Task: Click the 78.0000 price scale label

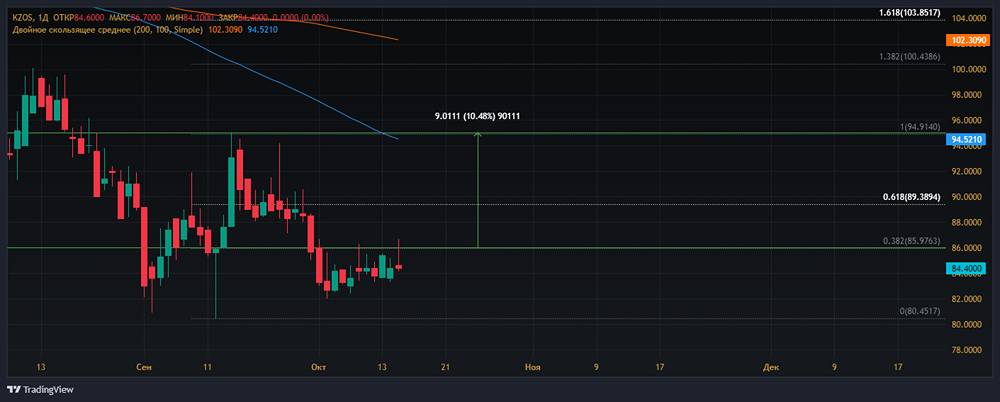Action: pyautogui.click(x=967, y=350)
